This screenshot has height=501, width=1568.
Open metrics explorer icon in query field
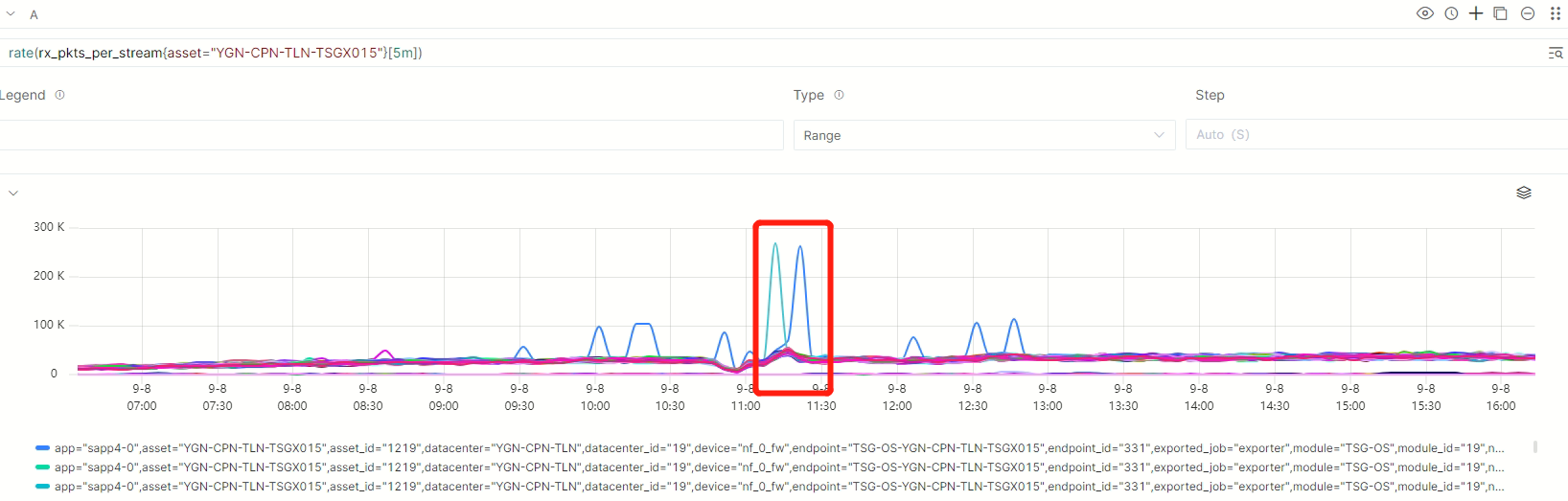pos(1555,53)
